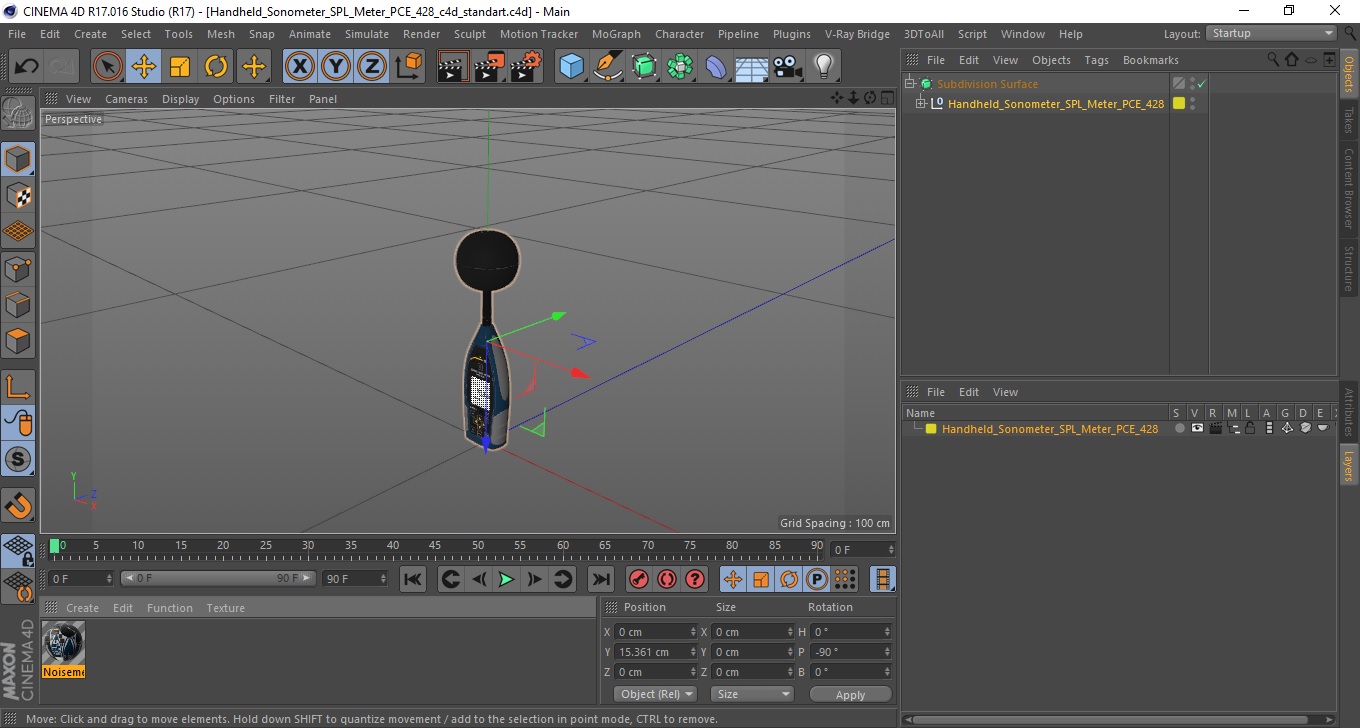Click the timeline range slider bar

pos(218,578)
